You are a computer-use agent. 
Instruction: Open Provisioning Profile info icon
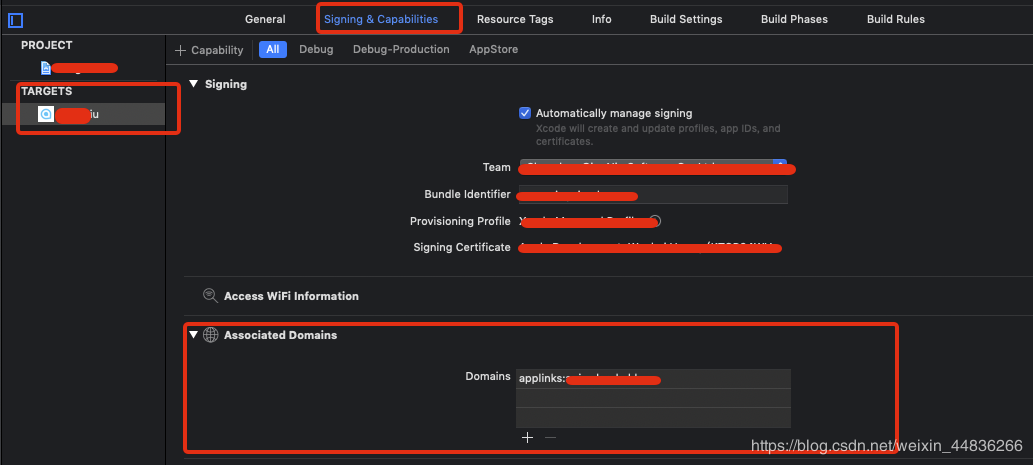[x=654, y=221]
